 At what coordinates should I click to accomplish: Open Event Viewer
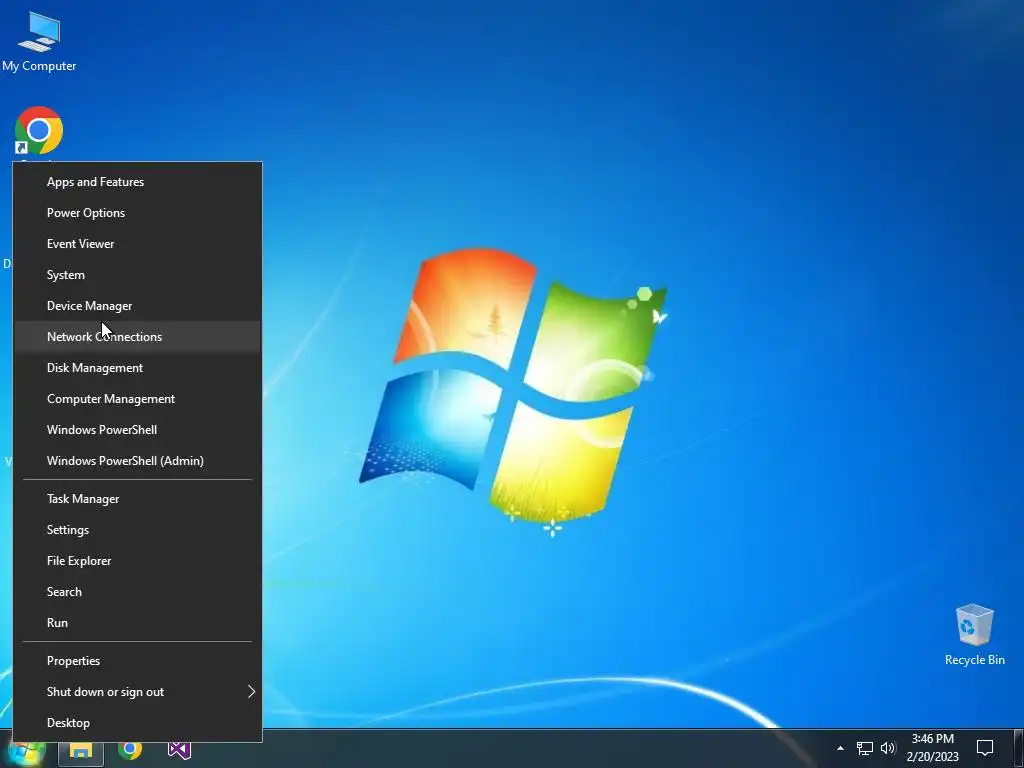click(138, 244)
